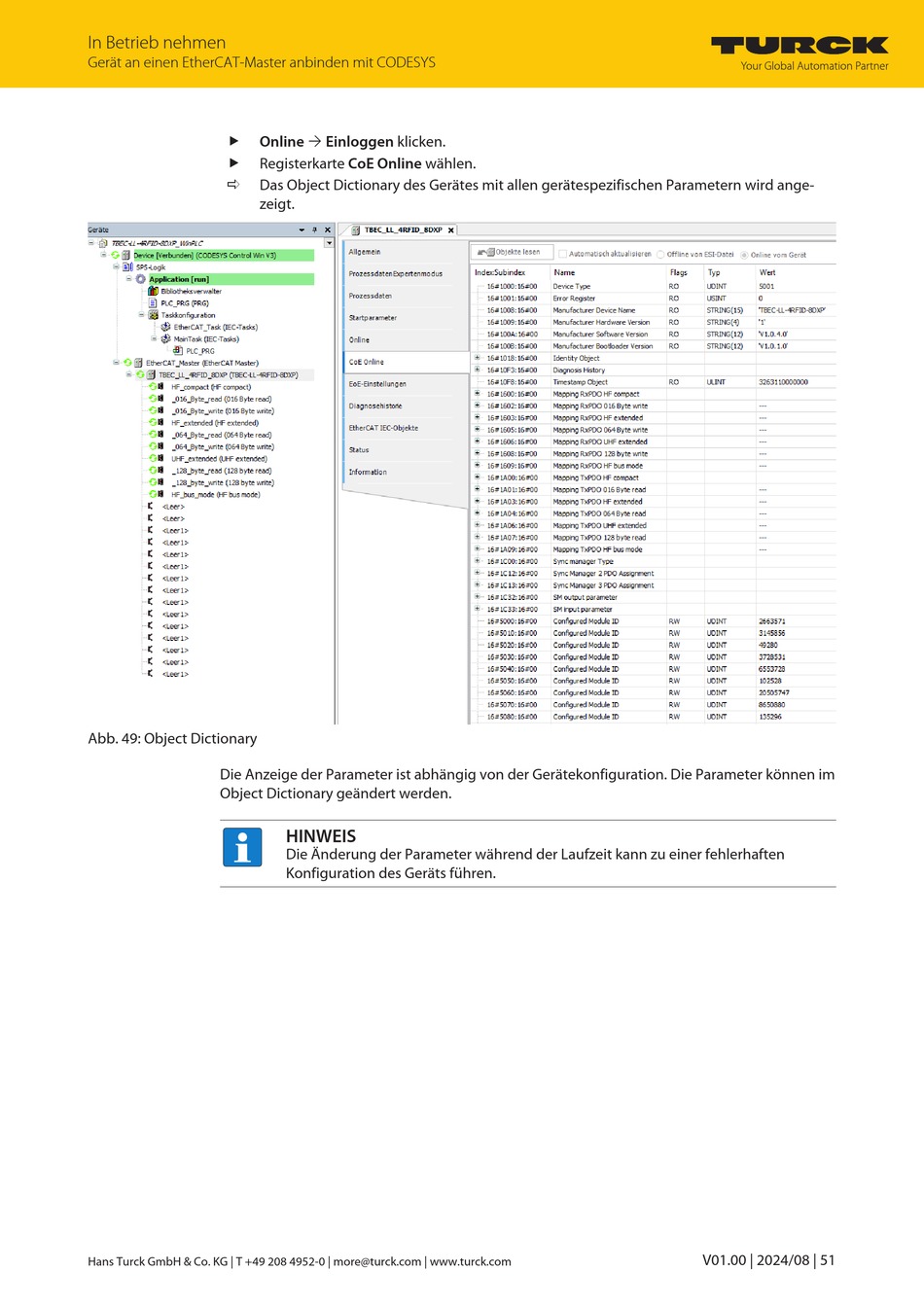Expand Mapping RxPDO HF compact row
Image resolution: width=924 pixels, height=1306 pixels.
click(x=478, y=394)
